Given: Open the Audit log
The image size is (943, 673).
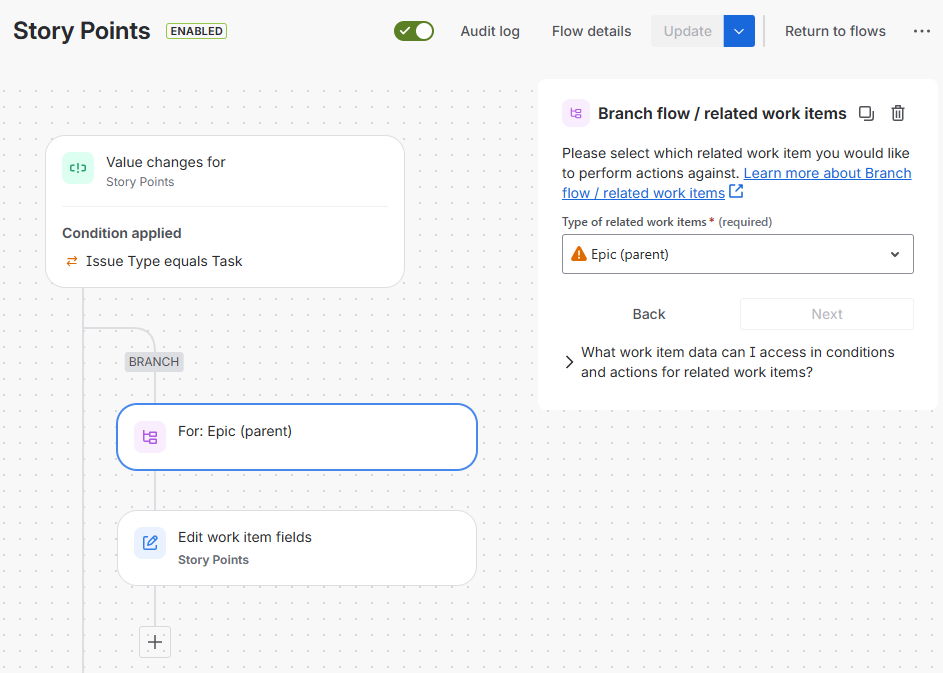Looking at the screenshot, I should tap(490, 31).
